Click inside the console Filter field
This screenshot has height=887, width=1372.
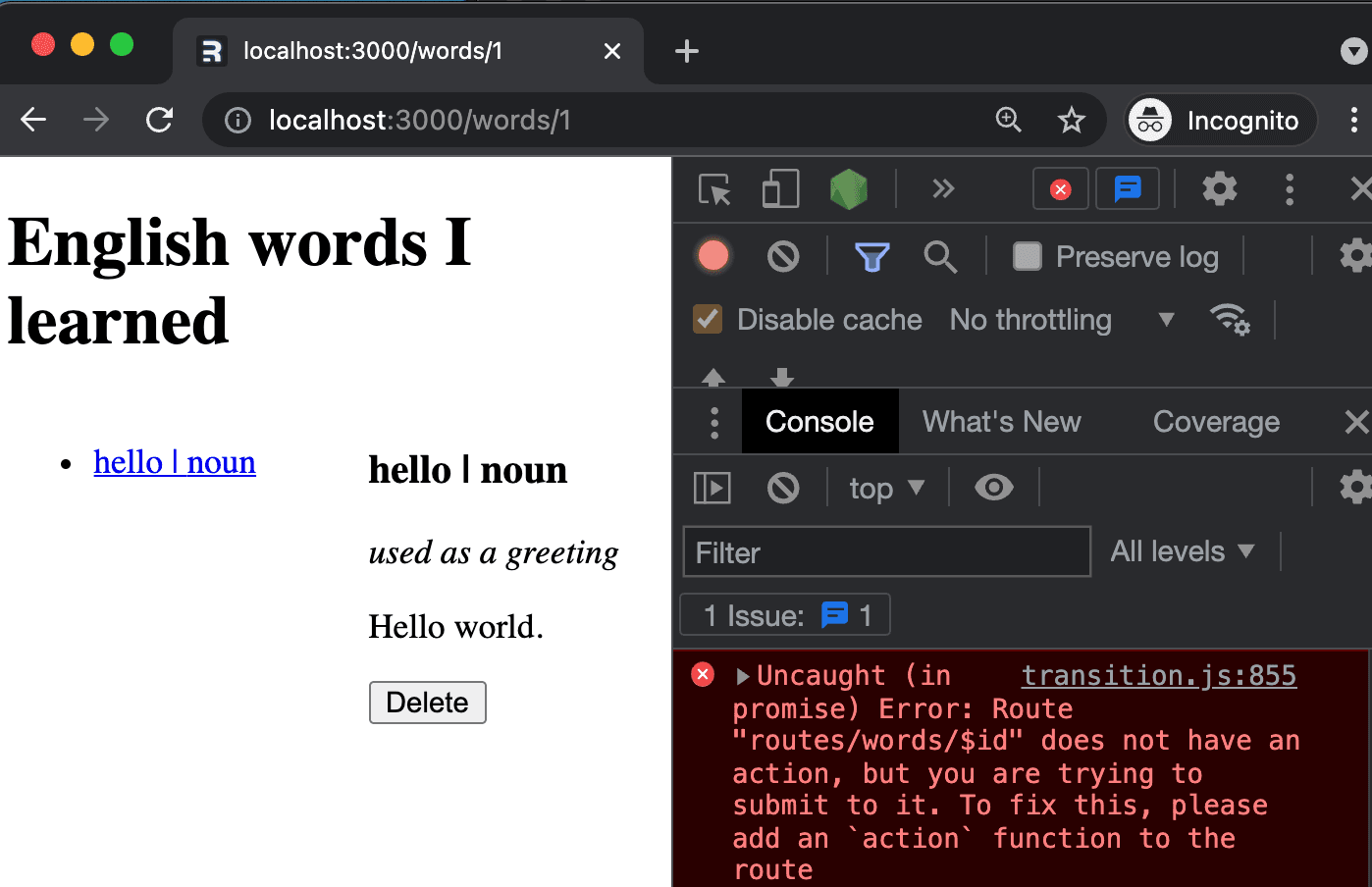coord(883,551)
